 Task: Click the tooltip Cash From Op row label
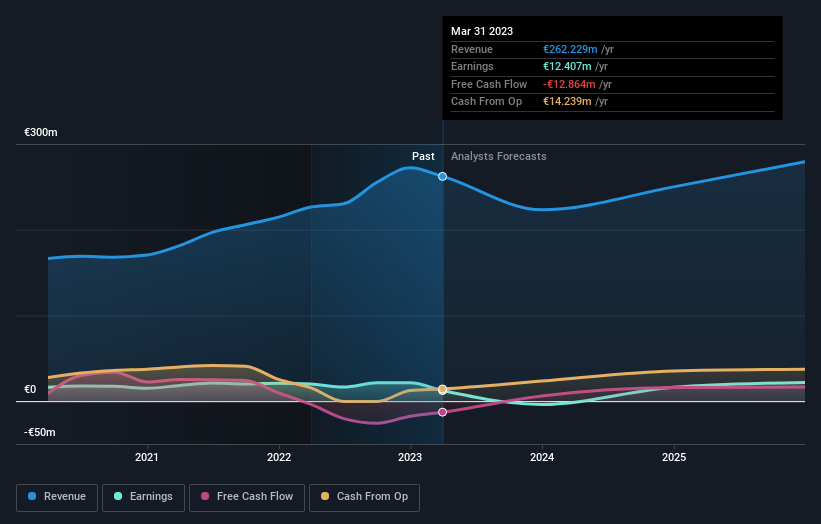pos(486,102)
